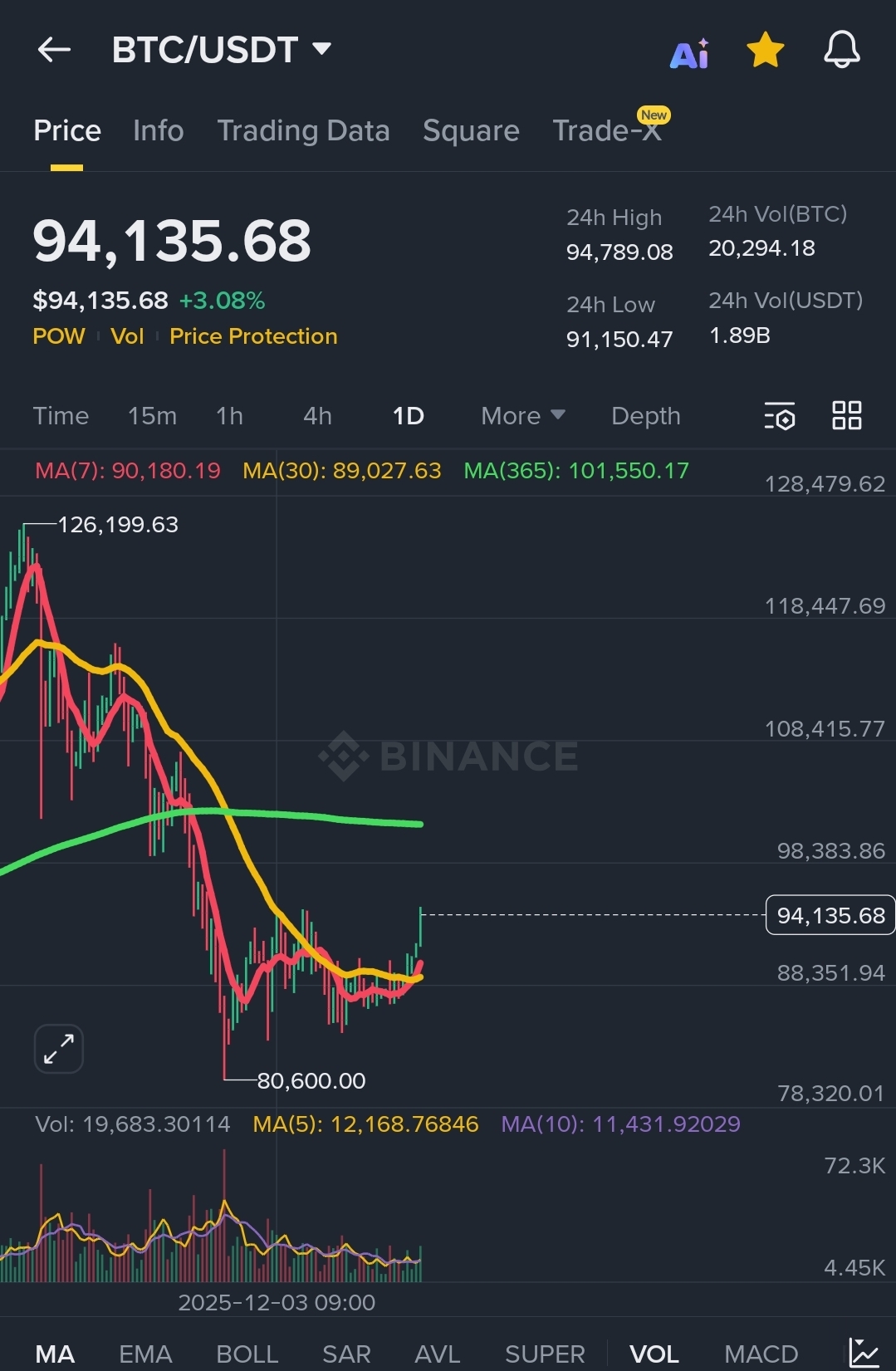Open the AI assistant icon
Image resolution: width=896 pixels, height=1371 pixels.
point(689,53)
